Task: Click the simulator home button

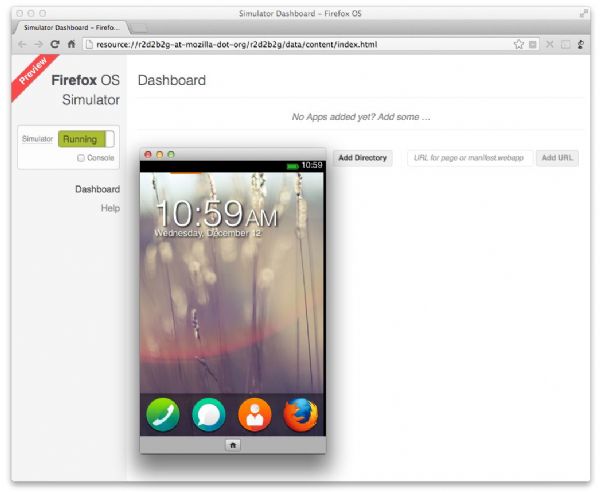Action: click(233, 445)
